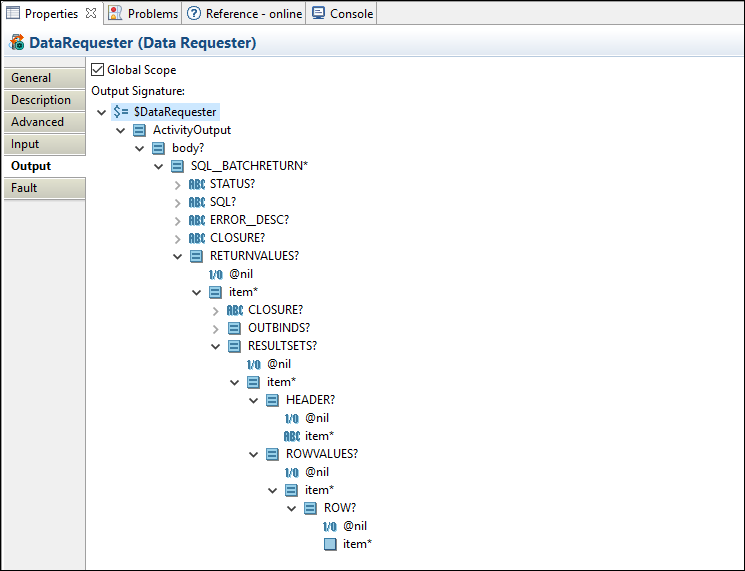Click the DataRequester activity icon in header
Screen dimensions: 745x571
[17, 43]
